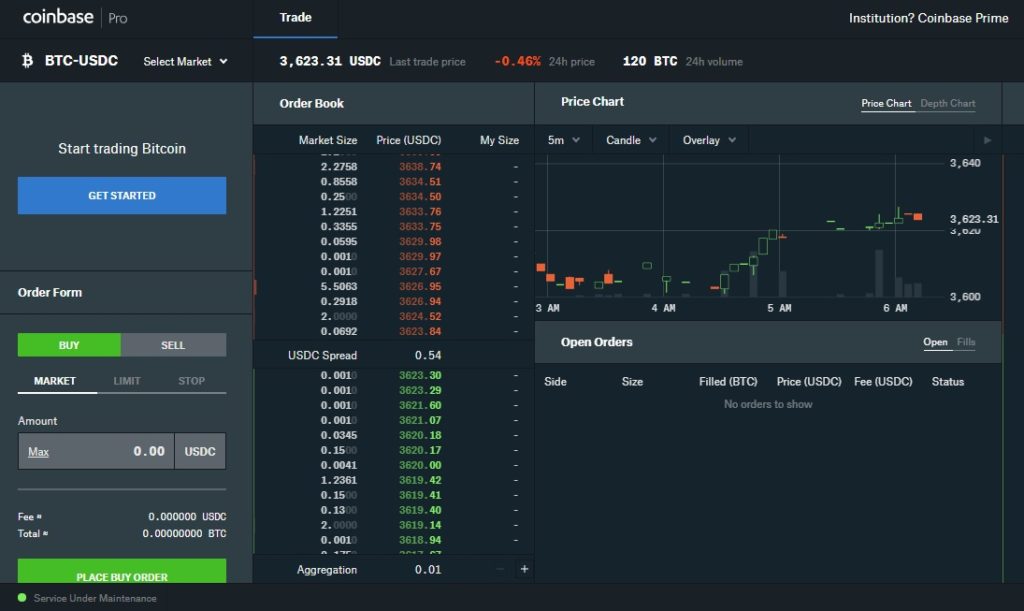
Task: Increase aggregation using the plus stepper
Action: (x=524, y=569)
